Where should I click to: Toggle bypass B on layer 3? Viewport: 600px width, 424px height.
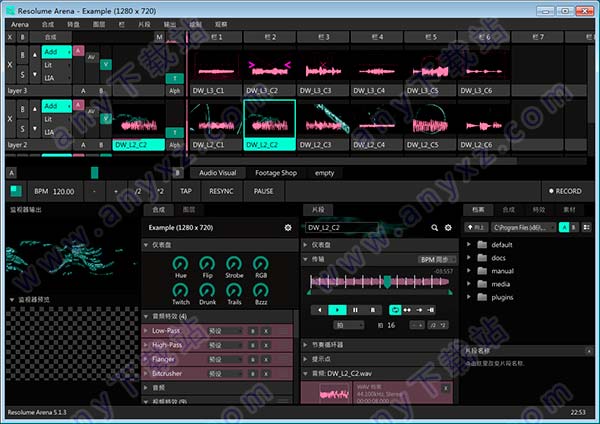coord(23,55)
